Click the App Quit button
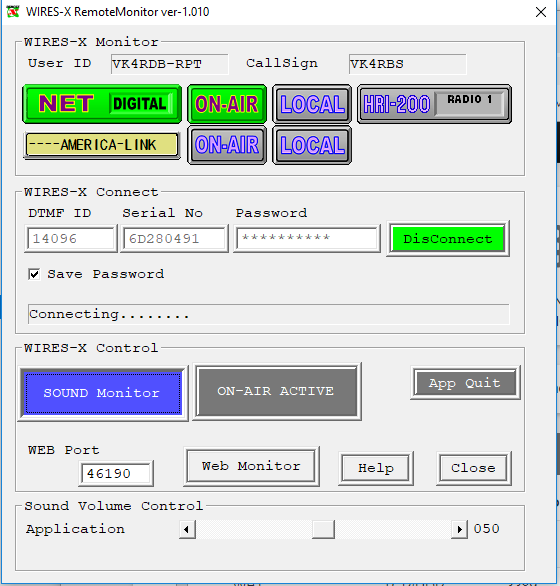 (x=465, y=383)
